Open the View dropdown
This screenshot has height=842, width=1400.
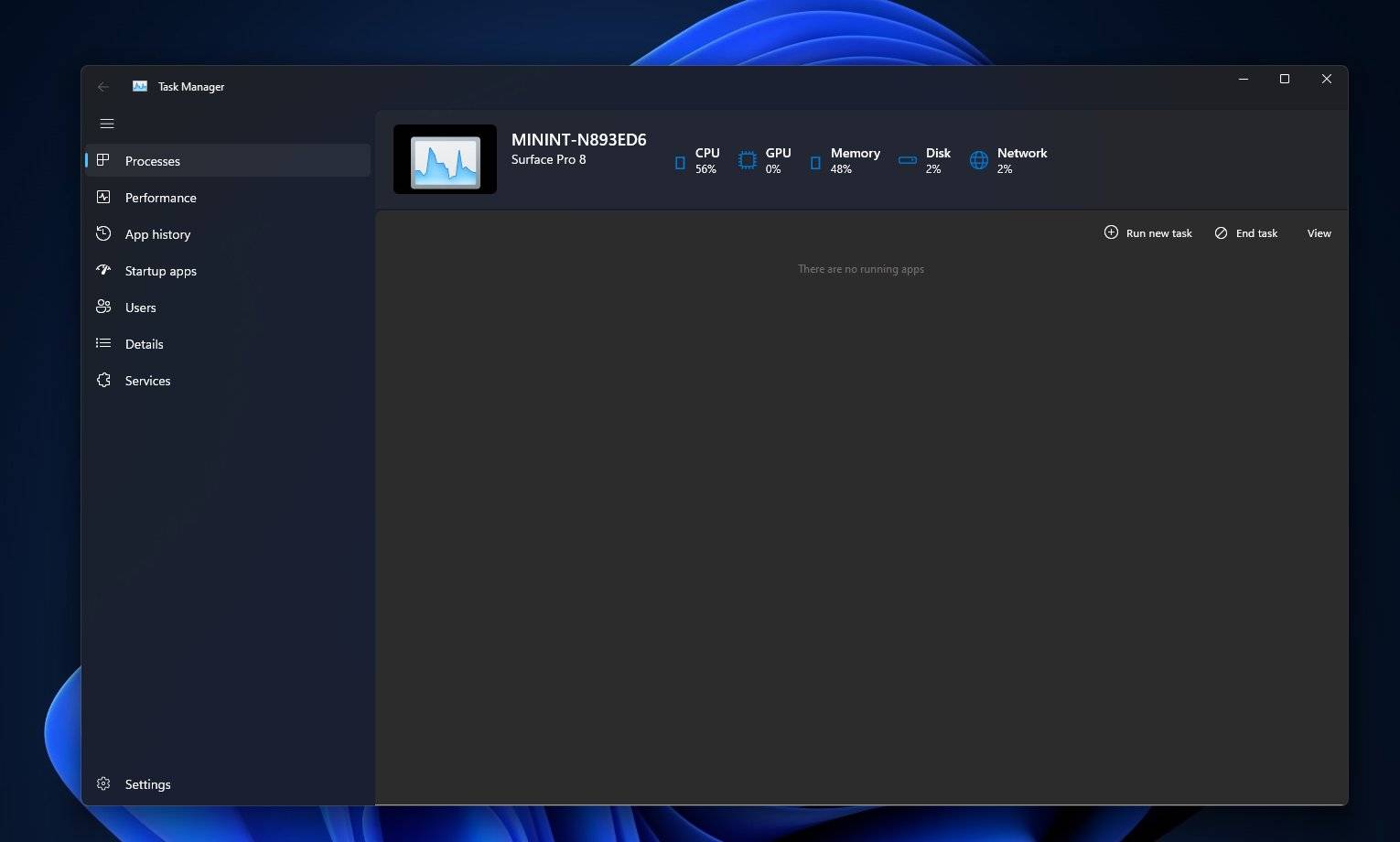(1319, 232)
